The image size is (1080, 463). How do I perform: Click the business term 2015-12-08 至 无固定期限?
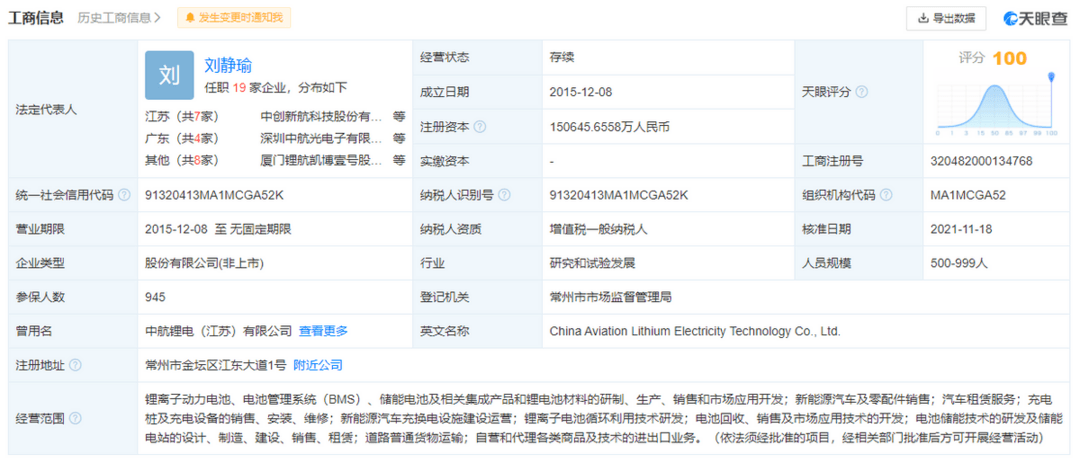click(218, 229)
